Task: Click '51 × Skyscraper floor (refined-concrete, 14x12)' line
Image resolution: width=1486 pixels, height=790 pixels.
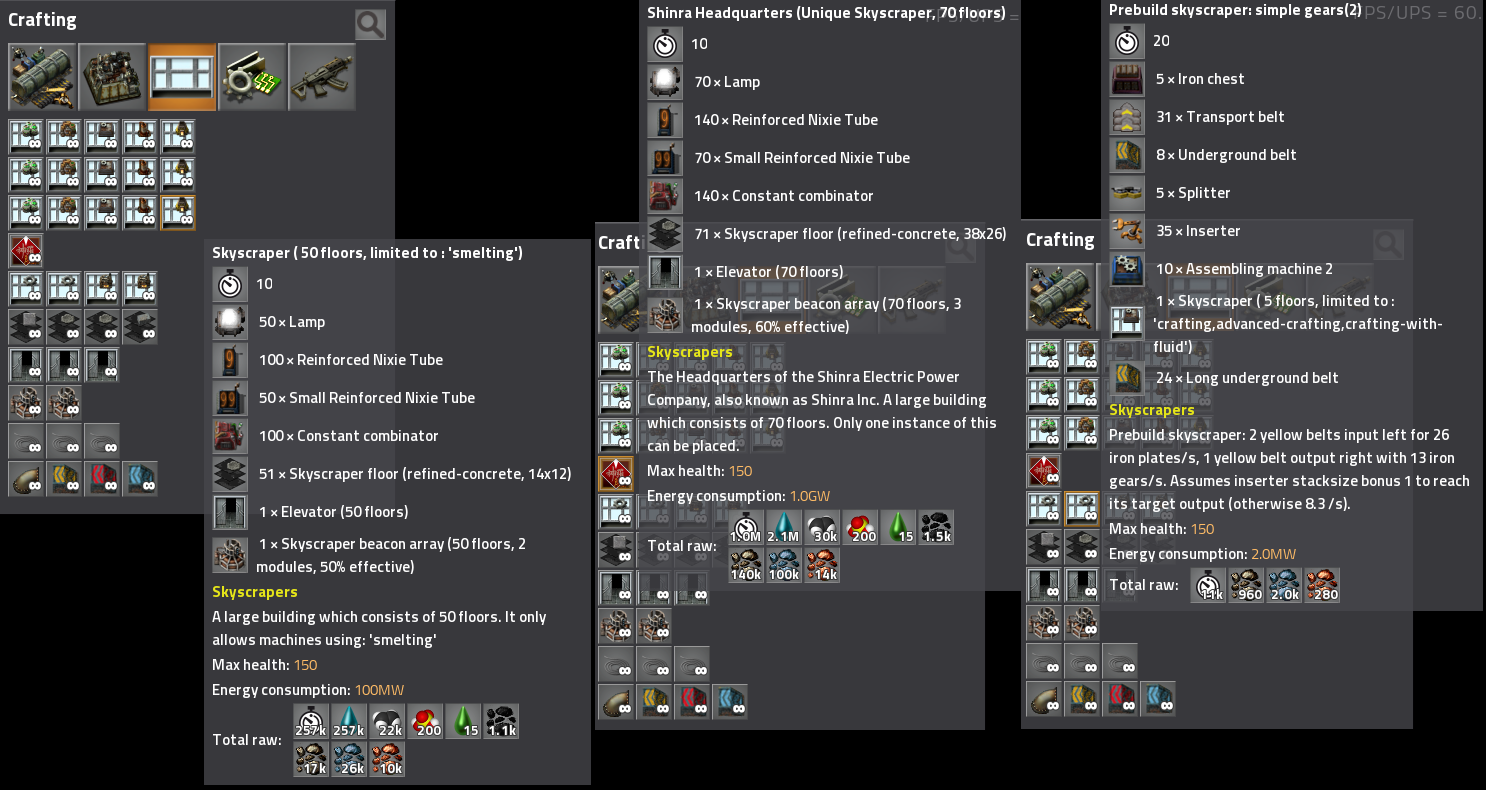Action: point(415,474)
